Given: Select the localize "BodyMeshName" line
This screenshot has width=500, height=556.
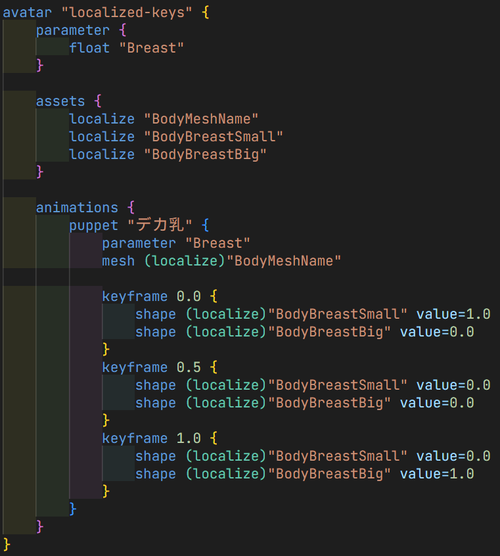Looking at the screenshot, I should (x=164, y=119).
